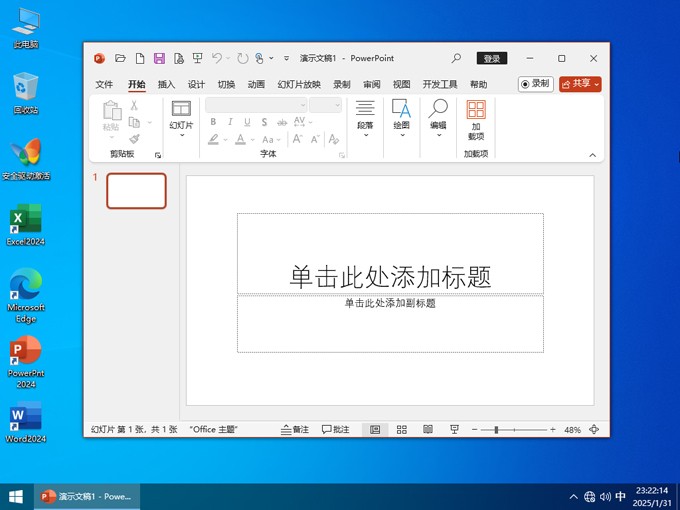Open the Add-ins (加载项) button
Screen dimensions: 680x510
[476, 120]
